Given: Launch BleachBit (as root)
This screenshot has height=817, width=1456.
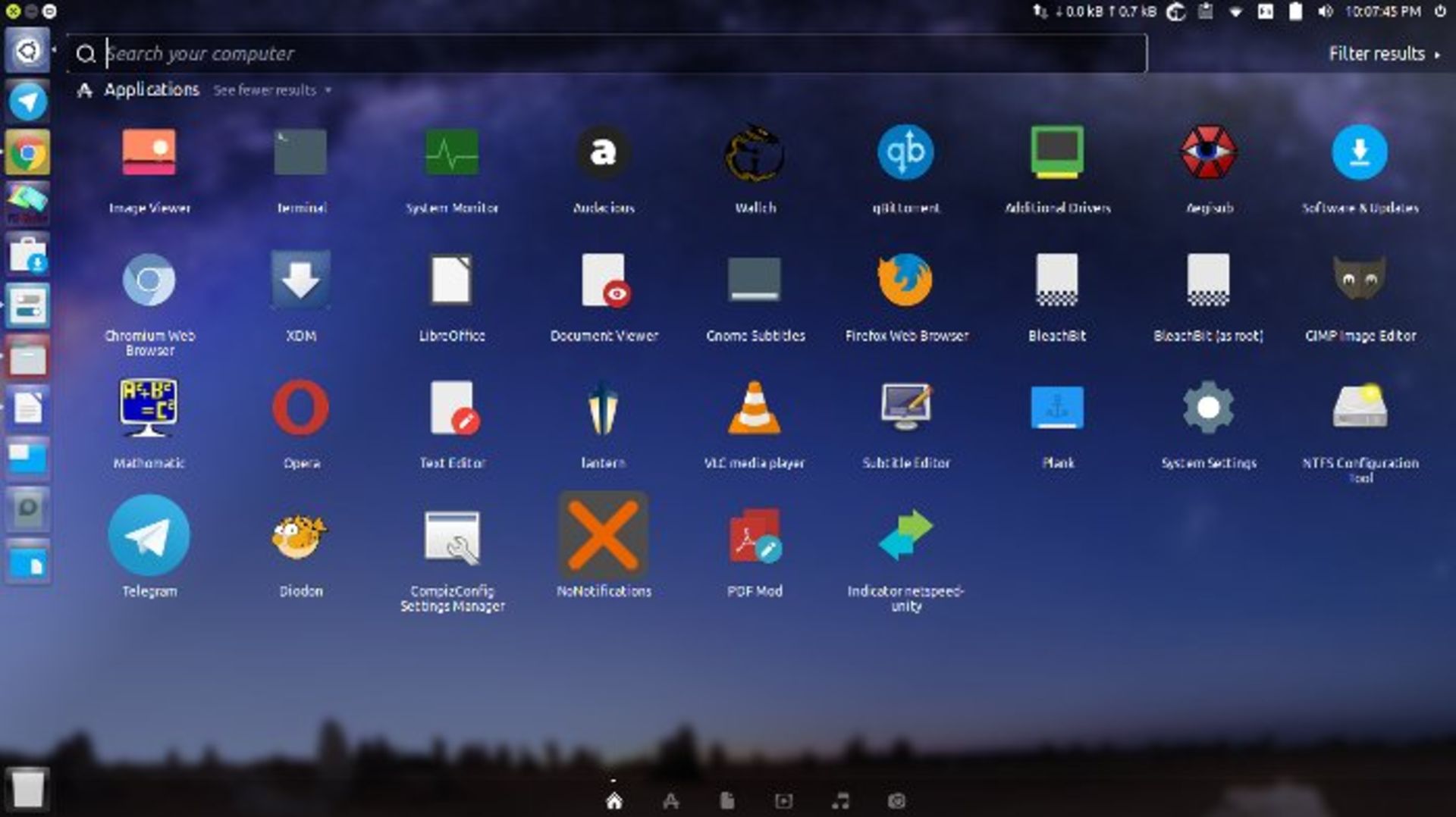Looking at the screenshot, I should pos(1208,280).
